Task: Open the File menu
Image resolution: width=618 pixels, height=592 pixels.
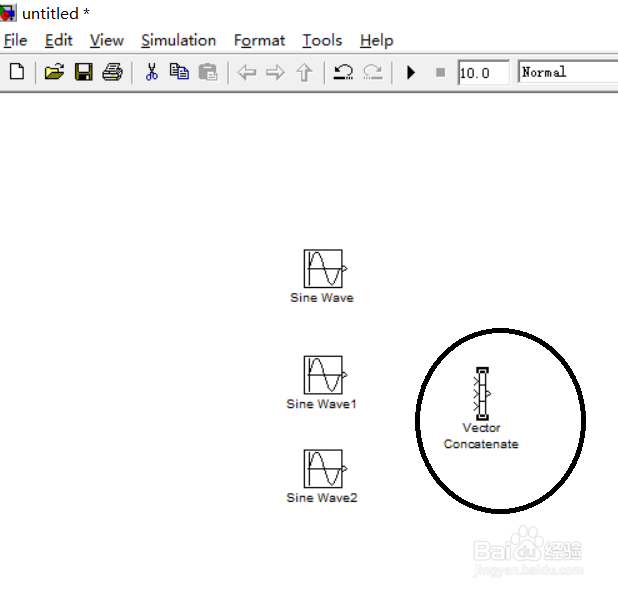Action: point(16,41)
